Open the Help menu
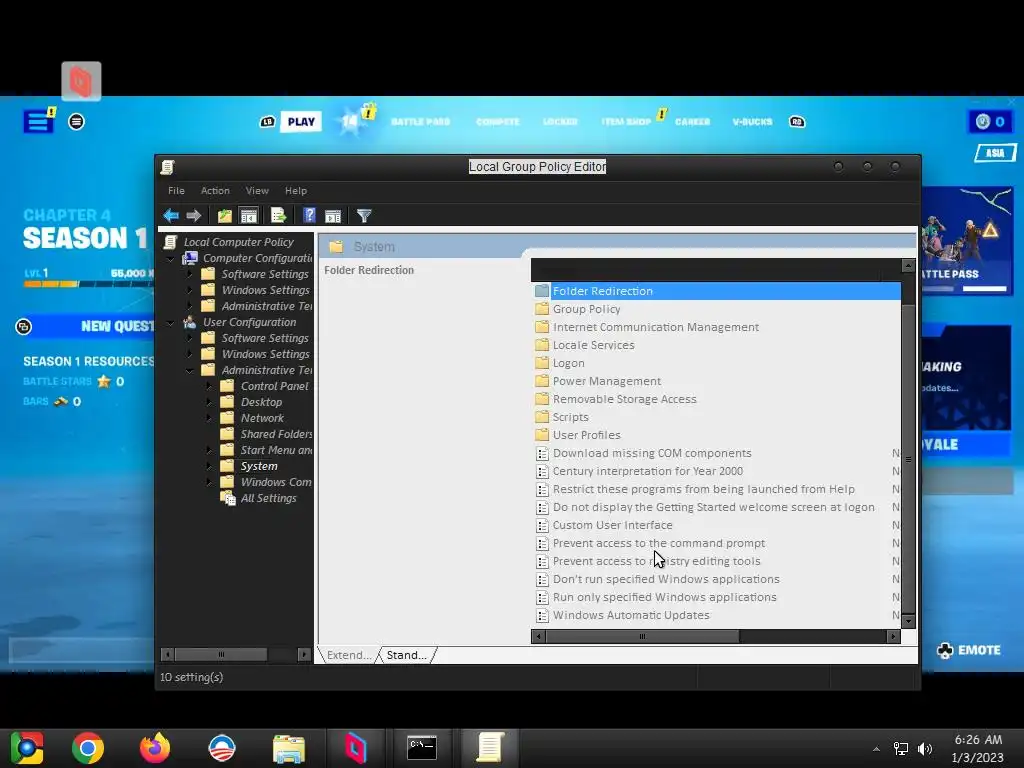Viewport: 1024px width, 768px height. pos(296,191)
